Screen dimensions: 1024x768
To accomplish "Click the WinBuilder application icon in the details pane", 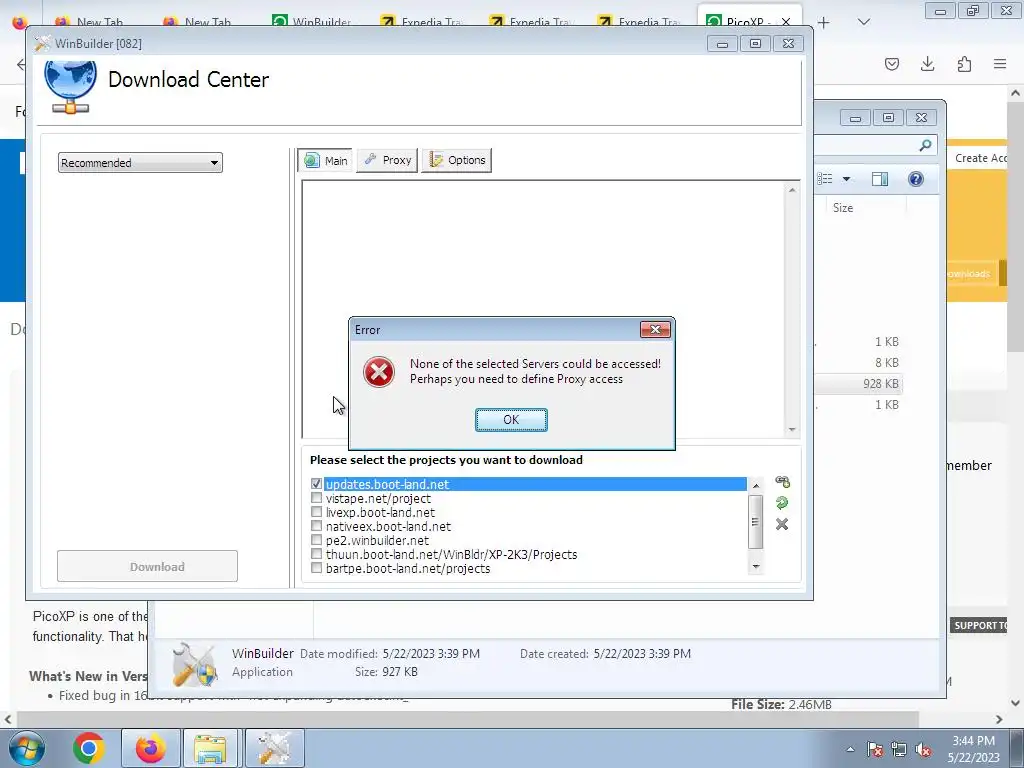I will click(x=194, y=664).
